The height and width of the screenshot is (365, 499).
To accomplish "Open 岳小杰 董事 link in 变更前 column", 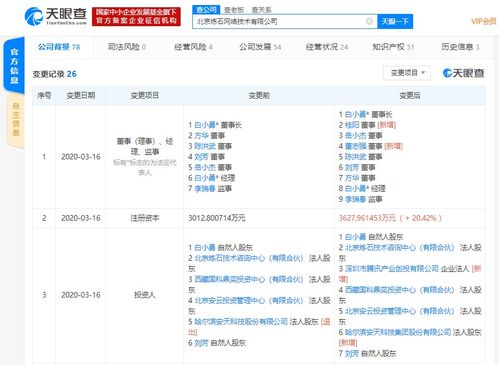I will [x=205, y=167].
